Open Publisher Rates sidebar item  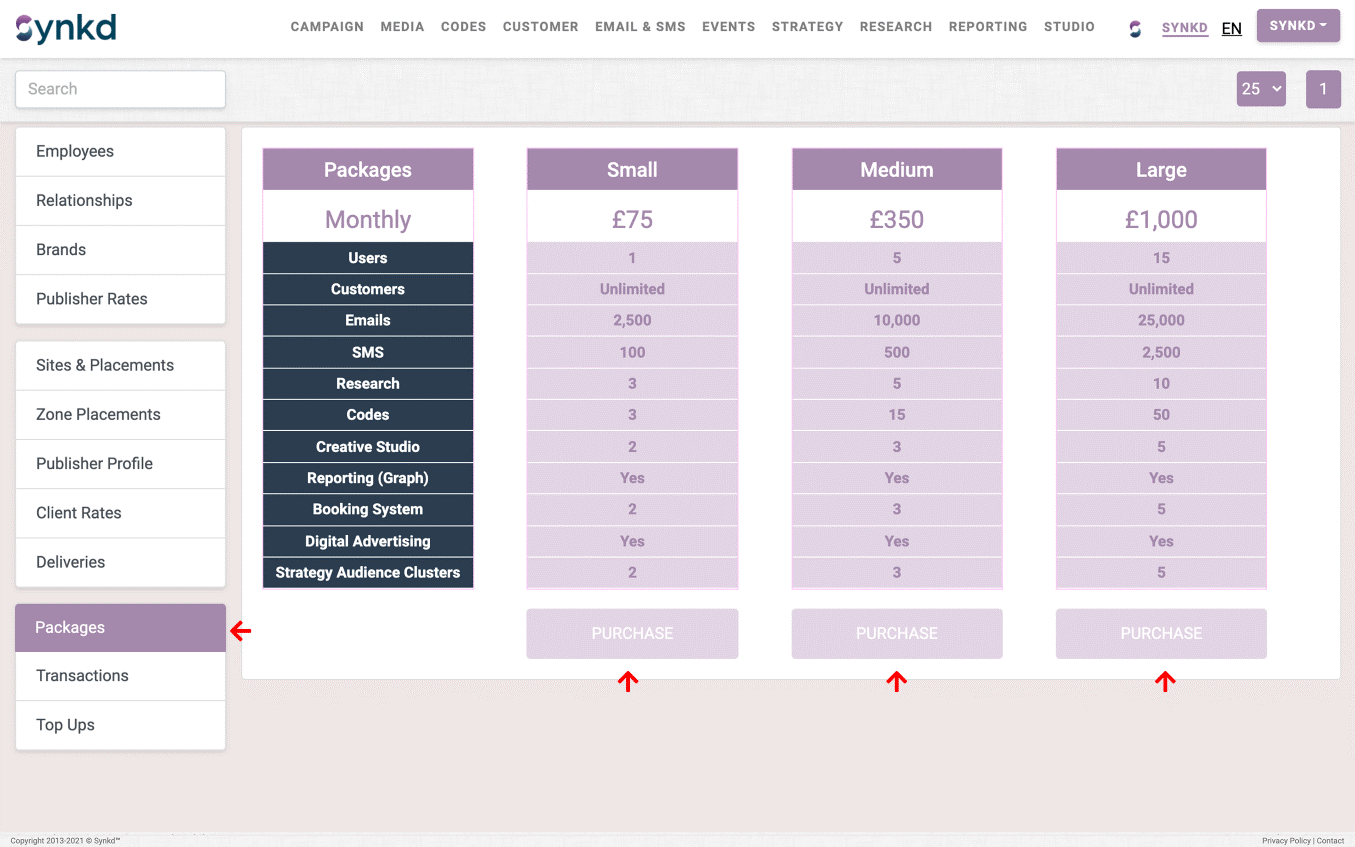pos(92,299)
